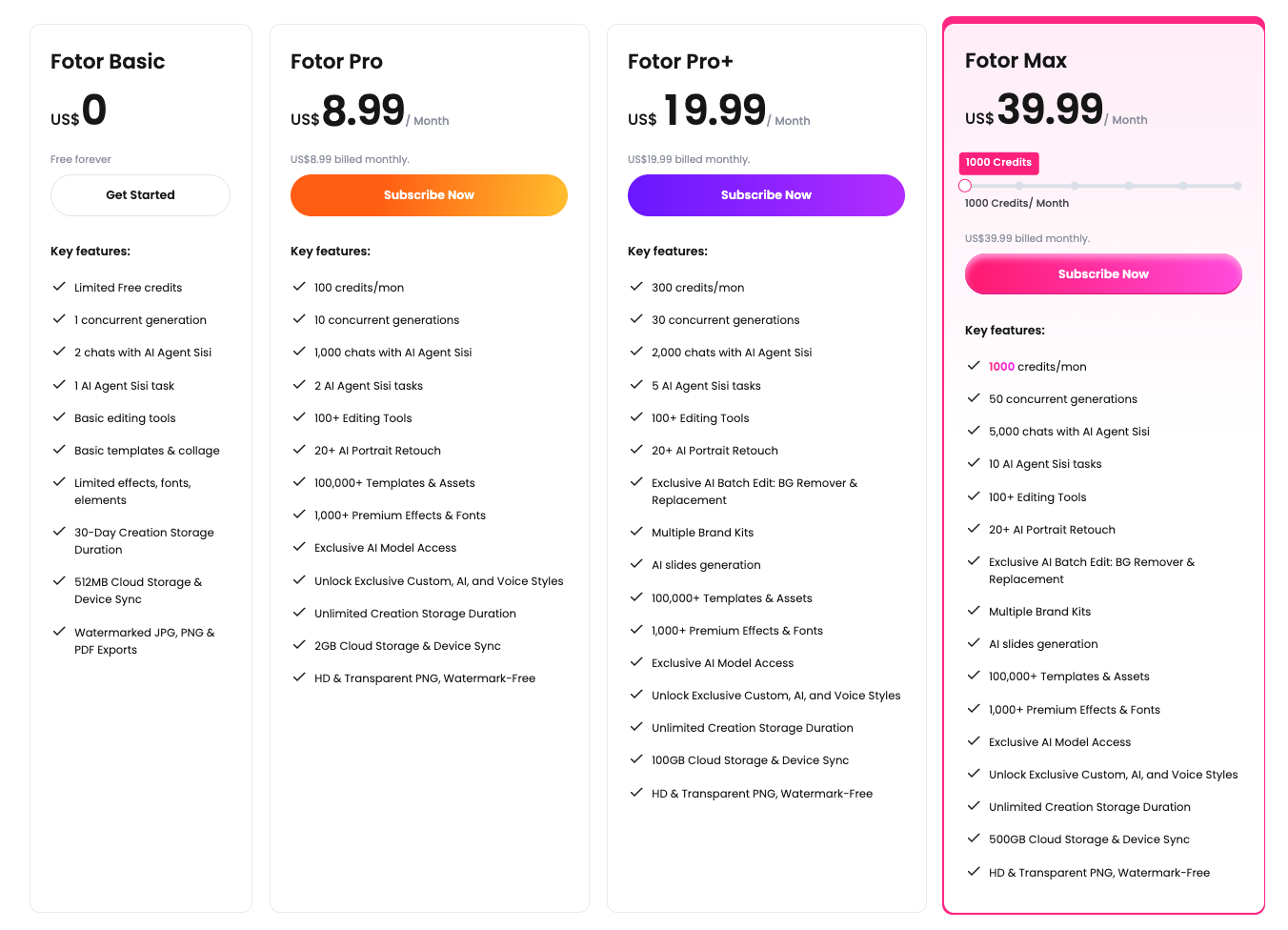Click checkmark next to Multiple Brand Kits in Pro+
The height and width of the screenshot is (930, 1288).
(636, 532)
